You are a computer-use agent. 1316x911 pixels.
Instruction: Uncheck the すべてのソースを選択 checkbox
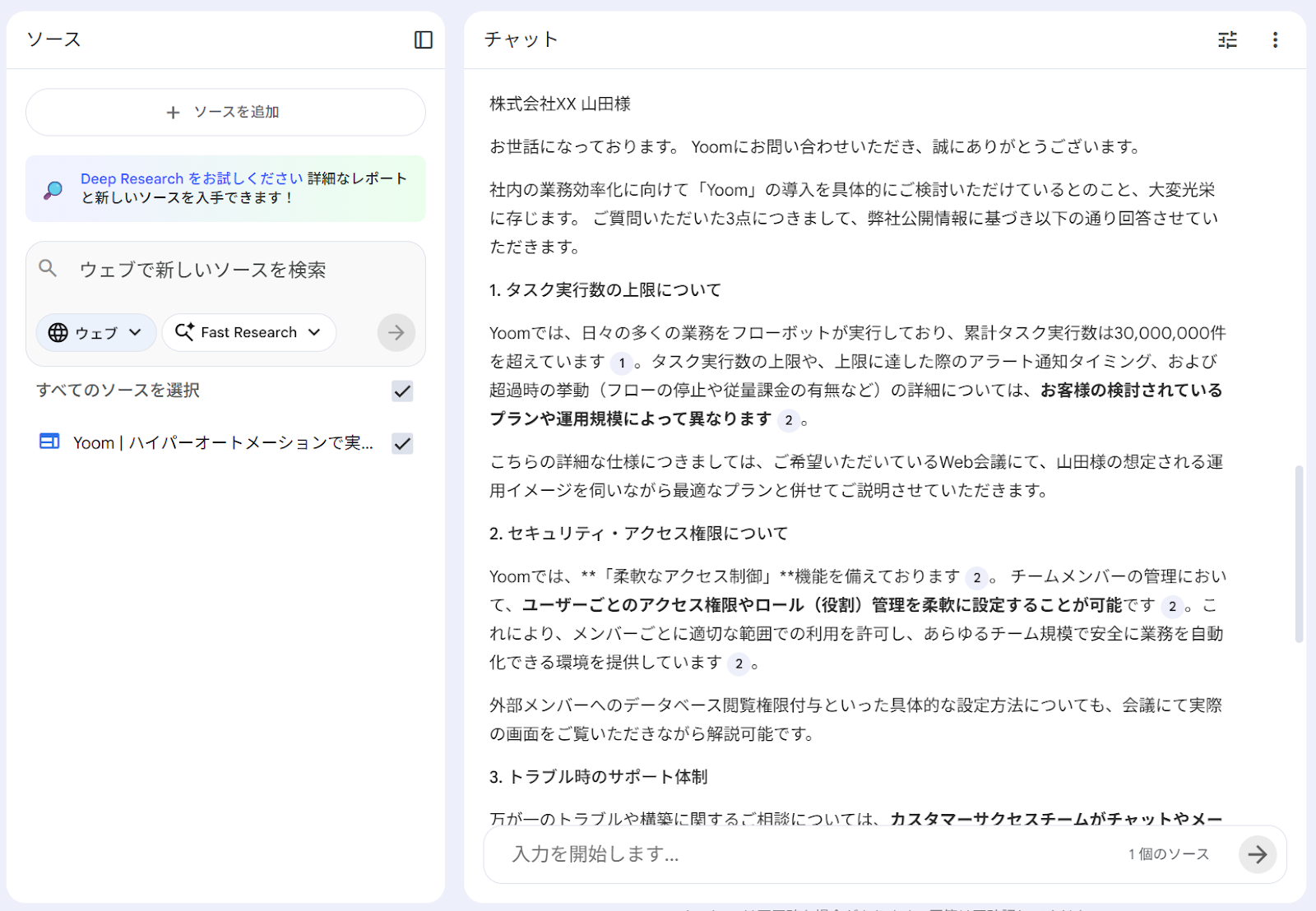tap(402, 391)
